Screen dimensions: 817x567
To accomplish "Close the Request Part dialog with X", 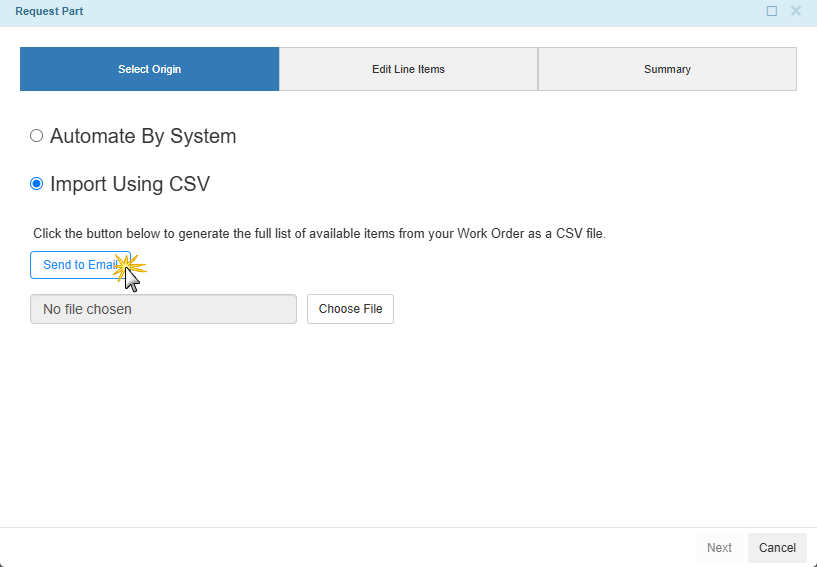I will click(x=796, y=11).
